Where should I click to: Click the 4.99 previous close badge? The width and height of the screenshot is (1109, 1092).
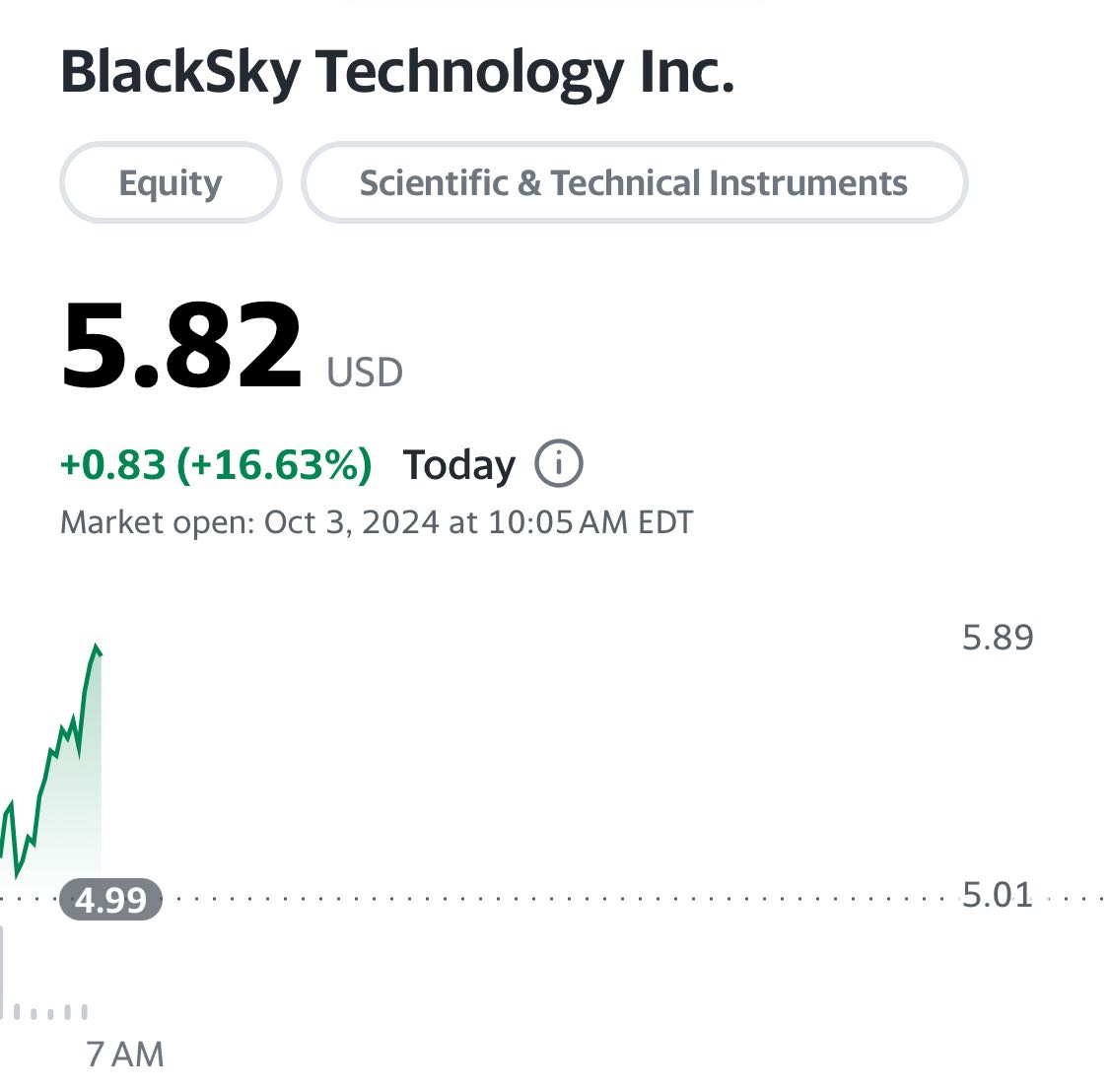pos(111,900)
